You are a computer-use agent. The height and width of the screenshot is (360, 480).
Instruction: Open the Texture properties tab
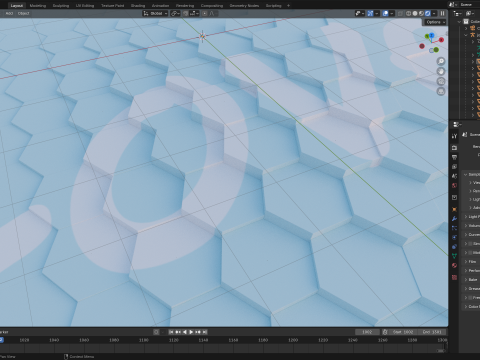tap(454, 277)
